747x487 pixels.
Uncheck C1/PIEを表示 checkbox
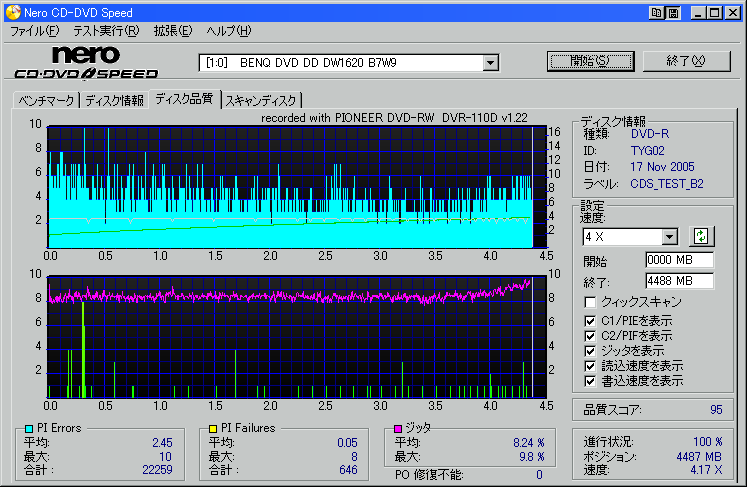pyautogui.click(x=591, y=320)
